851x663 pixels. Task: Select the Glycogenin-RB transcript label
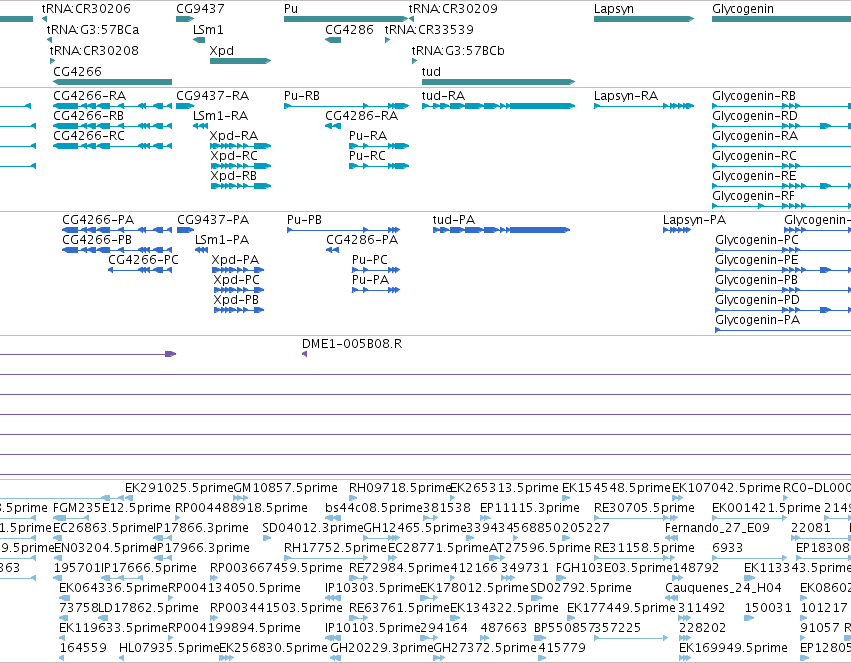pos(754,96)
